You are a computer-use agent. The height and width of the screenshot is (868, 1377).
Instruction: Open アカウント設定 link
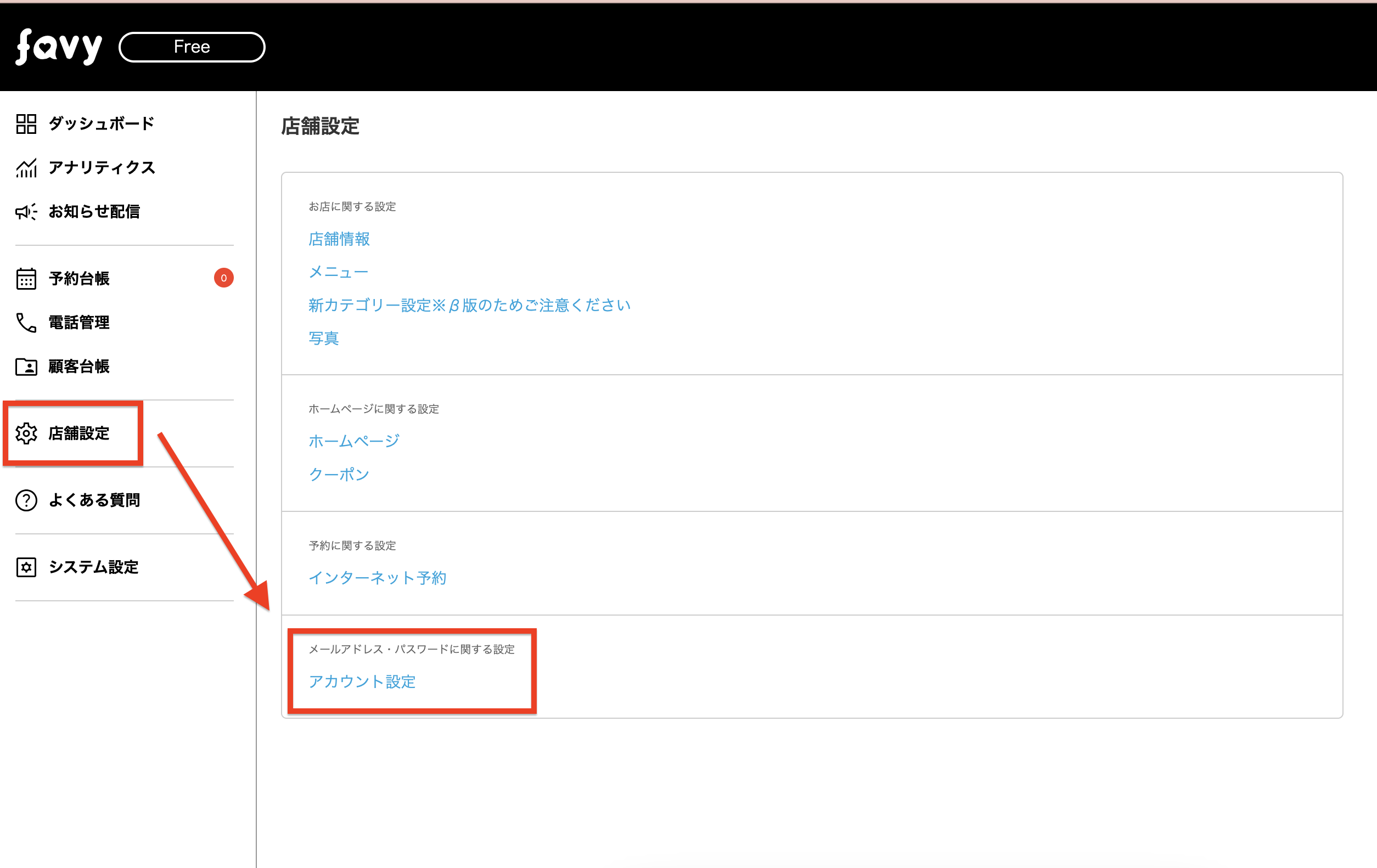(x=362, y=681)
